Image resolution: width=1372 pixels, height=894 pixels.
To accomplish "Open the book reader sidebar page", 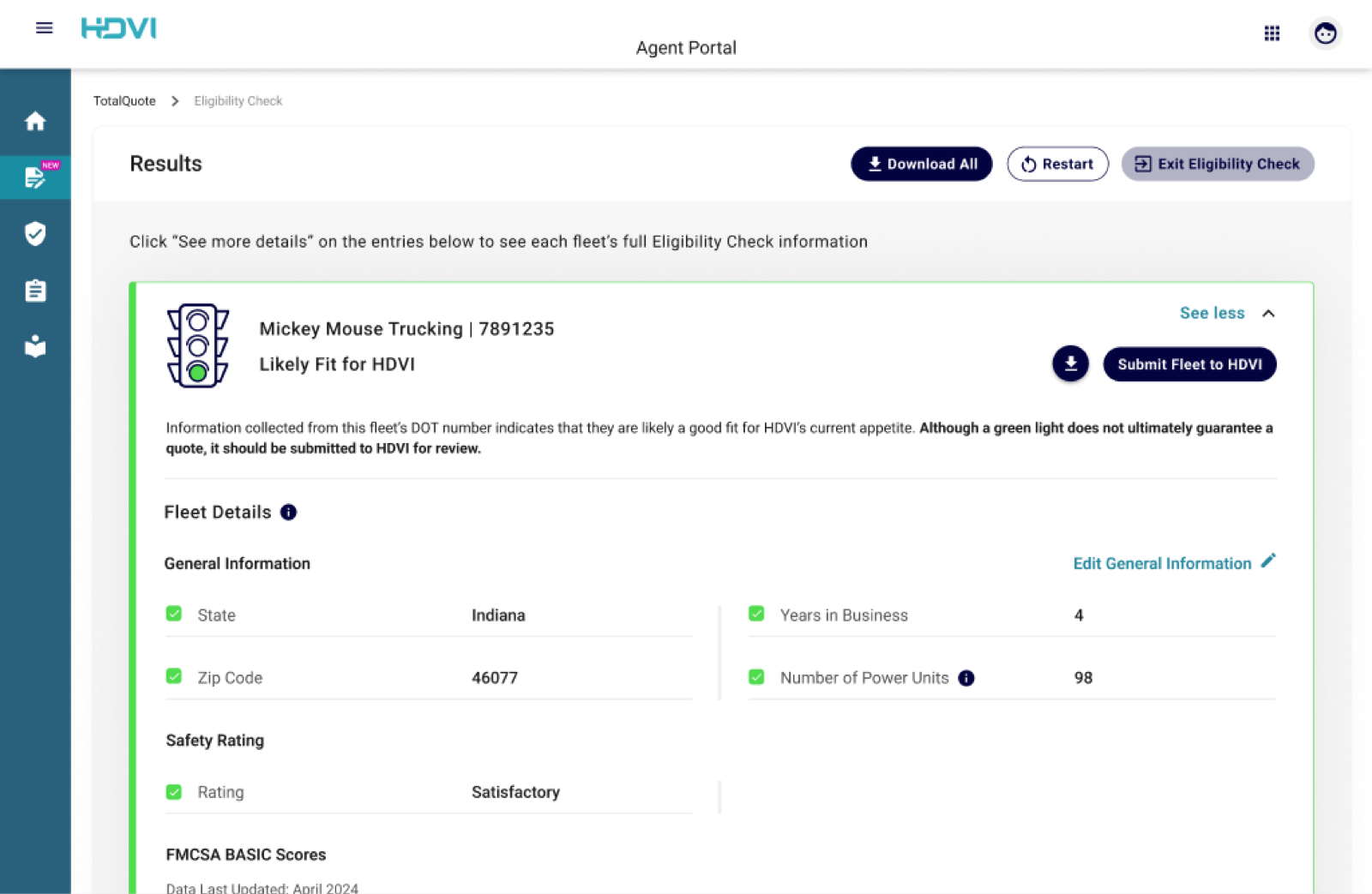I will (x=35, y=346).
